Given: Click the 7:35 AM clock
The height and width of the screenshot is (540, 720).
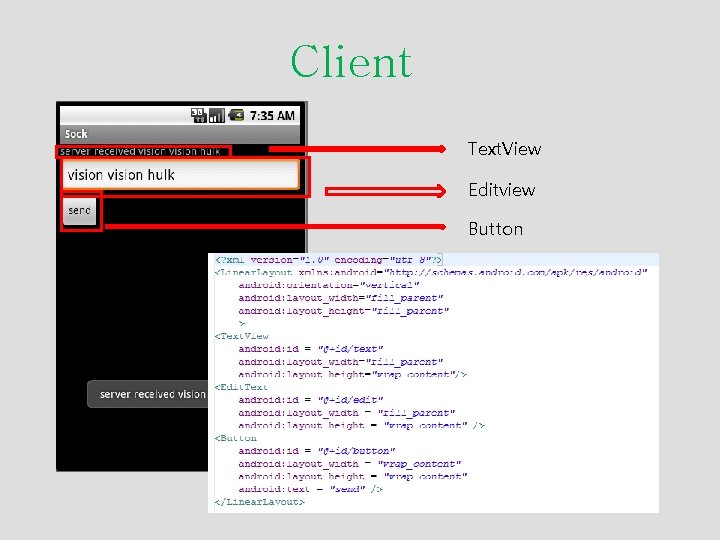Looking at the screenshot, I should click(x=272, y=116).
